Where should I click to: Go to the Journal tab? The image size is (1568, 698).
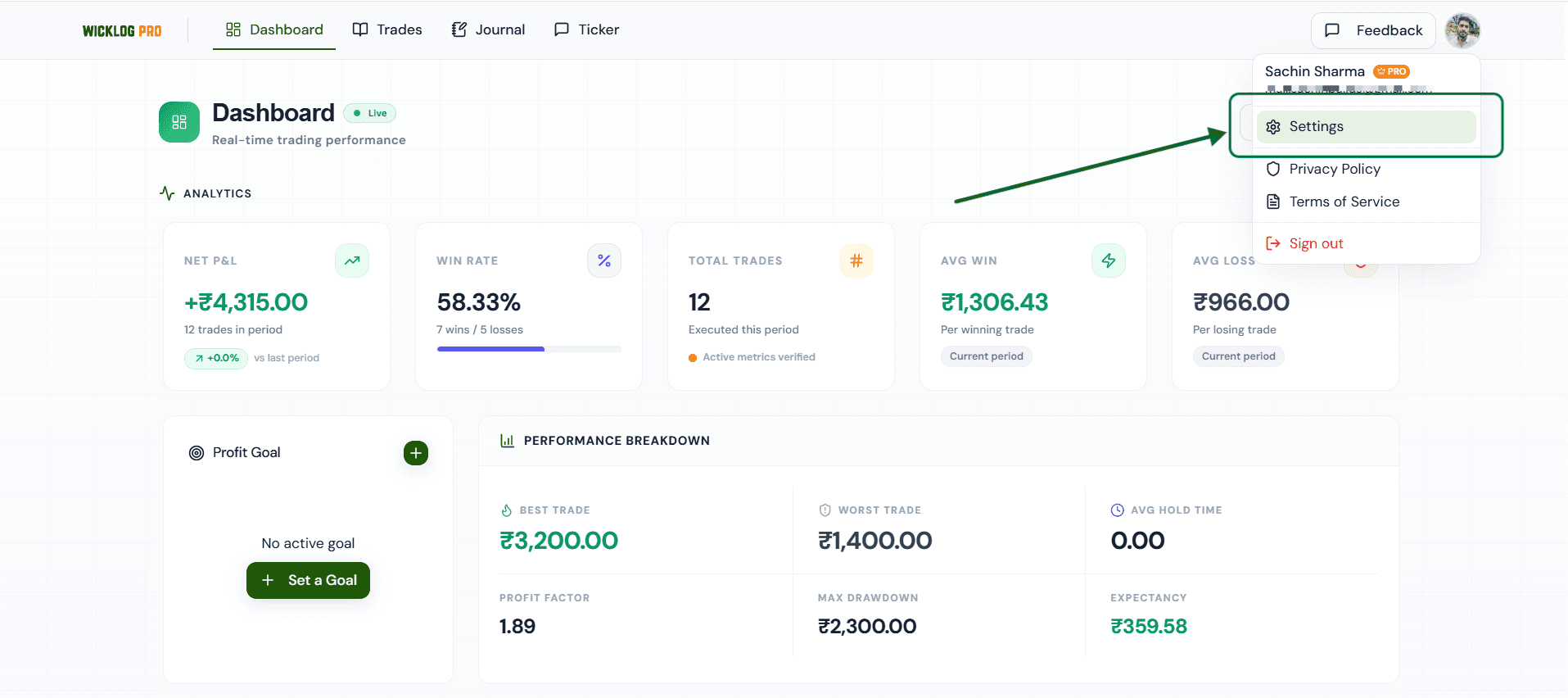tap(489, 29)
